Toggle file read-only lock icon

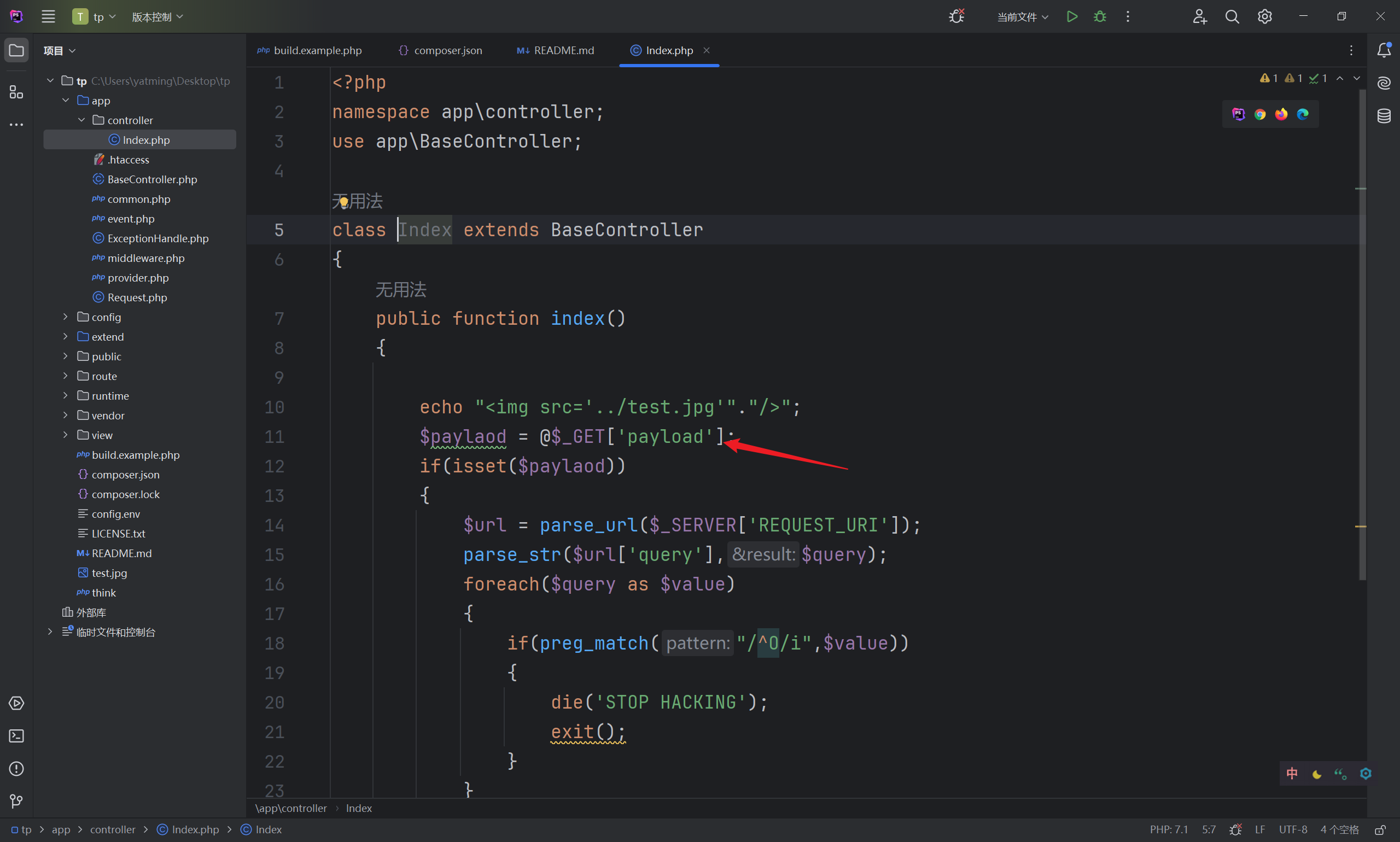pyautogui.click(x=1380, y=829)
